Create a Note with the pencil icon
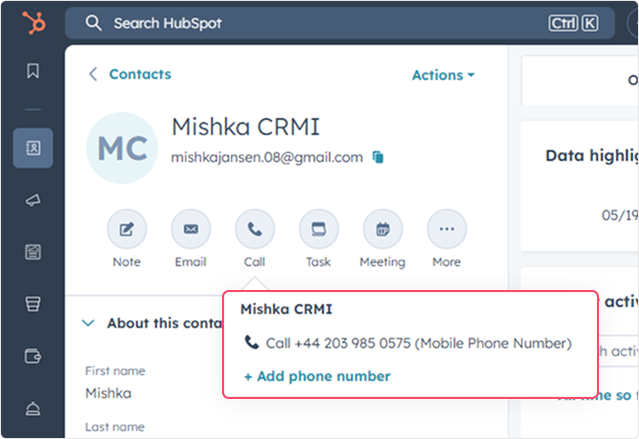This screenshot has height=439, width=639. click(127, 229)
